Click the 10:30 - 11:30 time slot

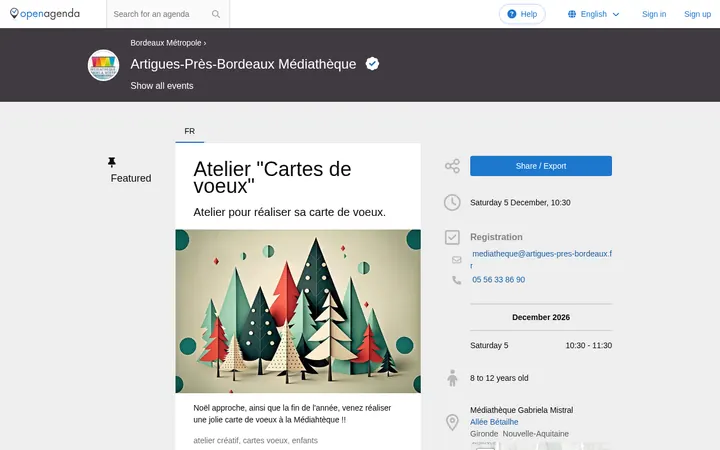[x=589, y=345]
